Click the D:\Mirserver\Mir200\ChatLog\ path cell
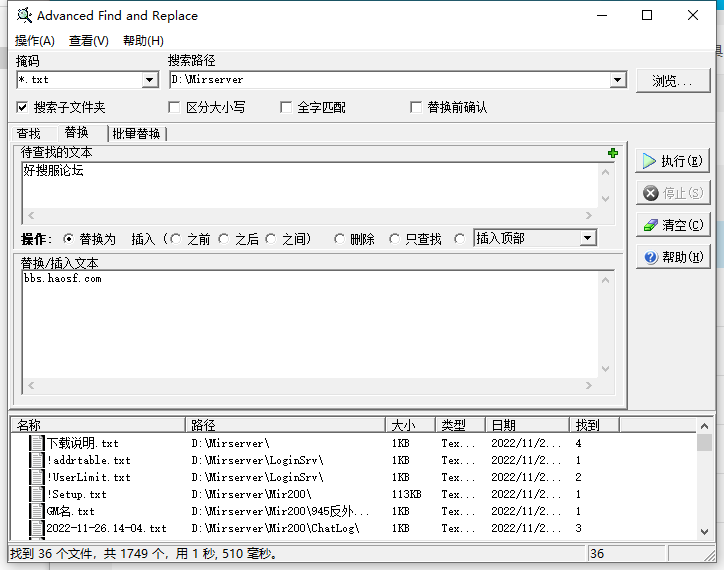Viewport: 724px width, 570px height. [276, 528]
